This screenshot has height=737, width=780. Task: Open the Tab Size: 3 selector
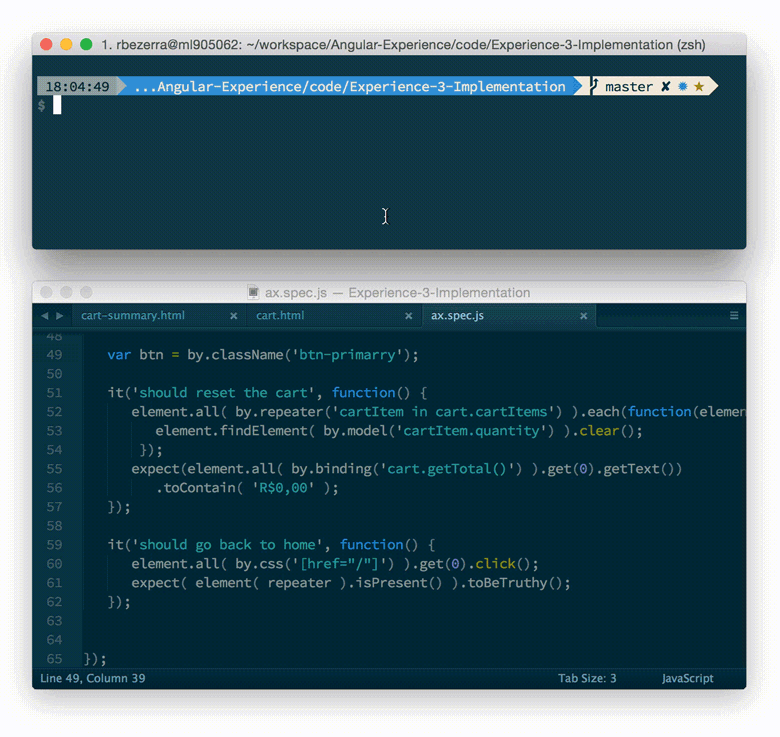[x=587, y=678]
